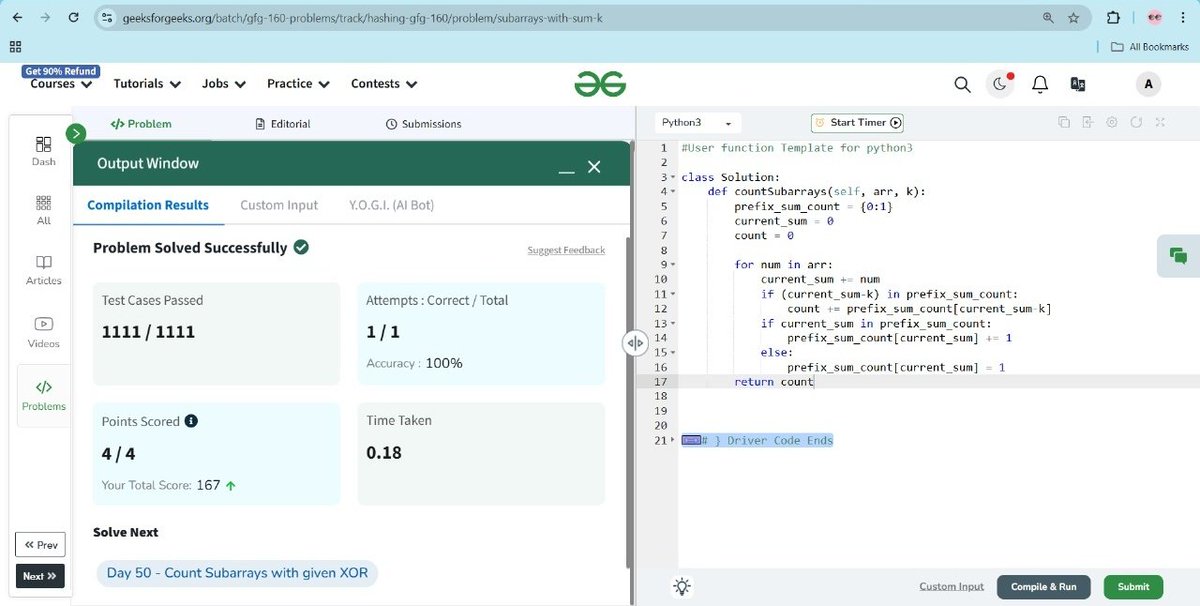Expand the fold arrow at line 21
Viewport: 1200px width, 606px height.
[673, 440]
